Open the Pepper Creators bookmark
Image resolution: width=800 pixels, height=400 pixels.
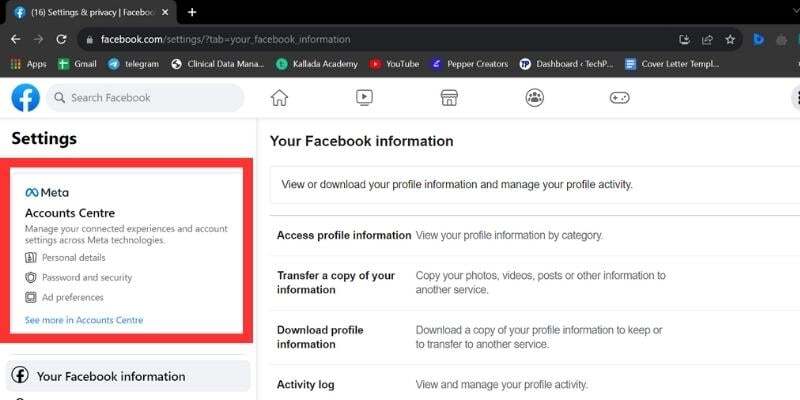(x=469, y=64)
